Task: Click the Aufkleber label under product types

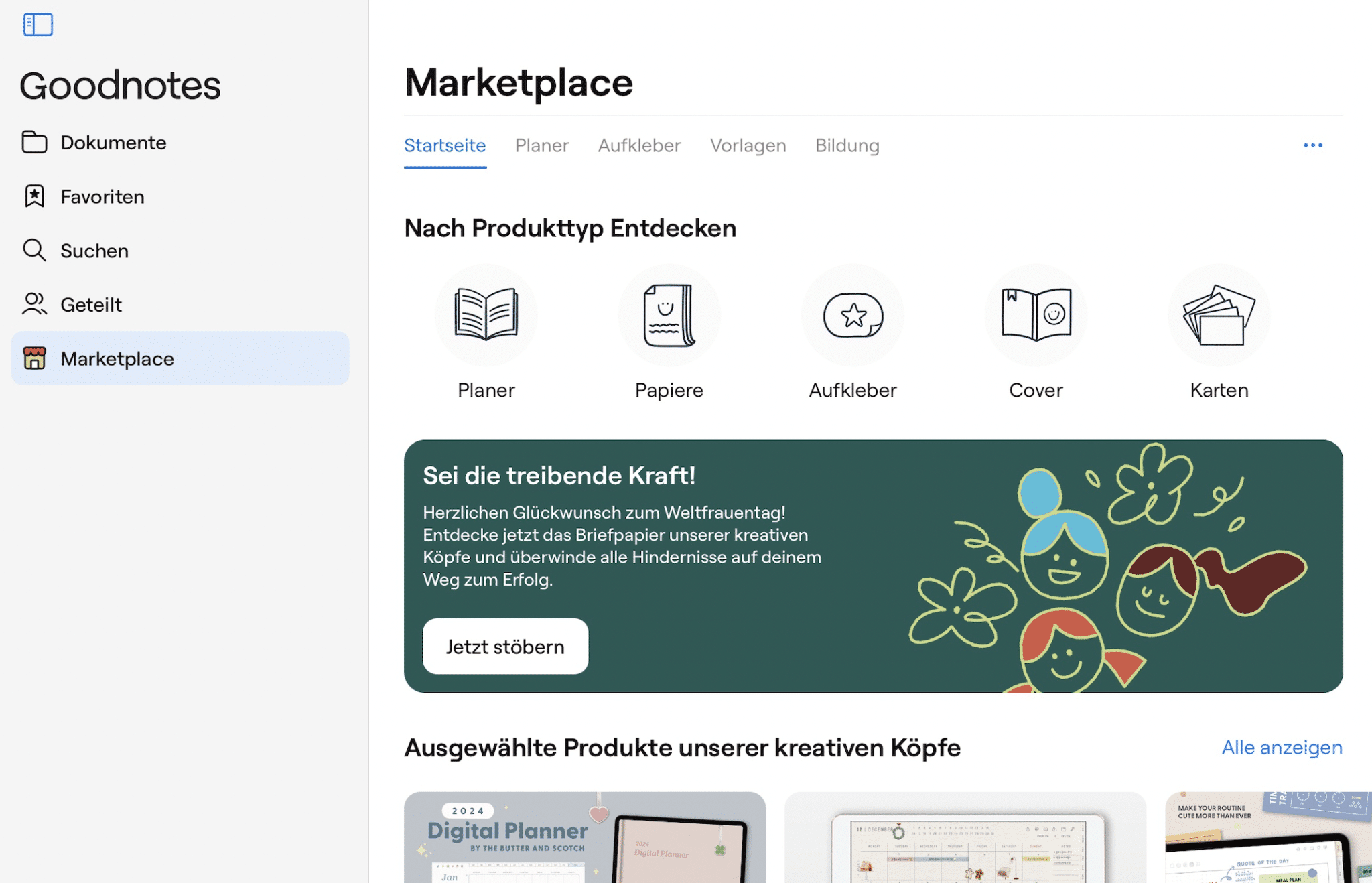Action: coord(853,390)
